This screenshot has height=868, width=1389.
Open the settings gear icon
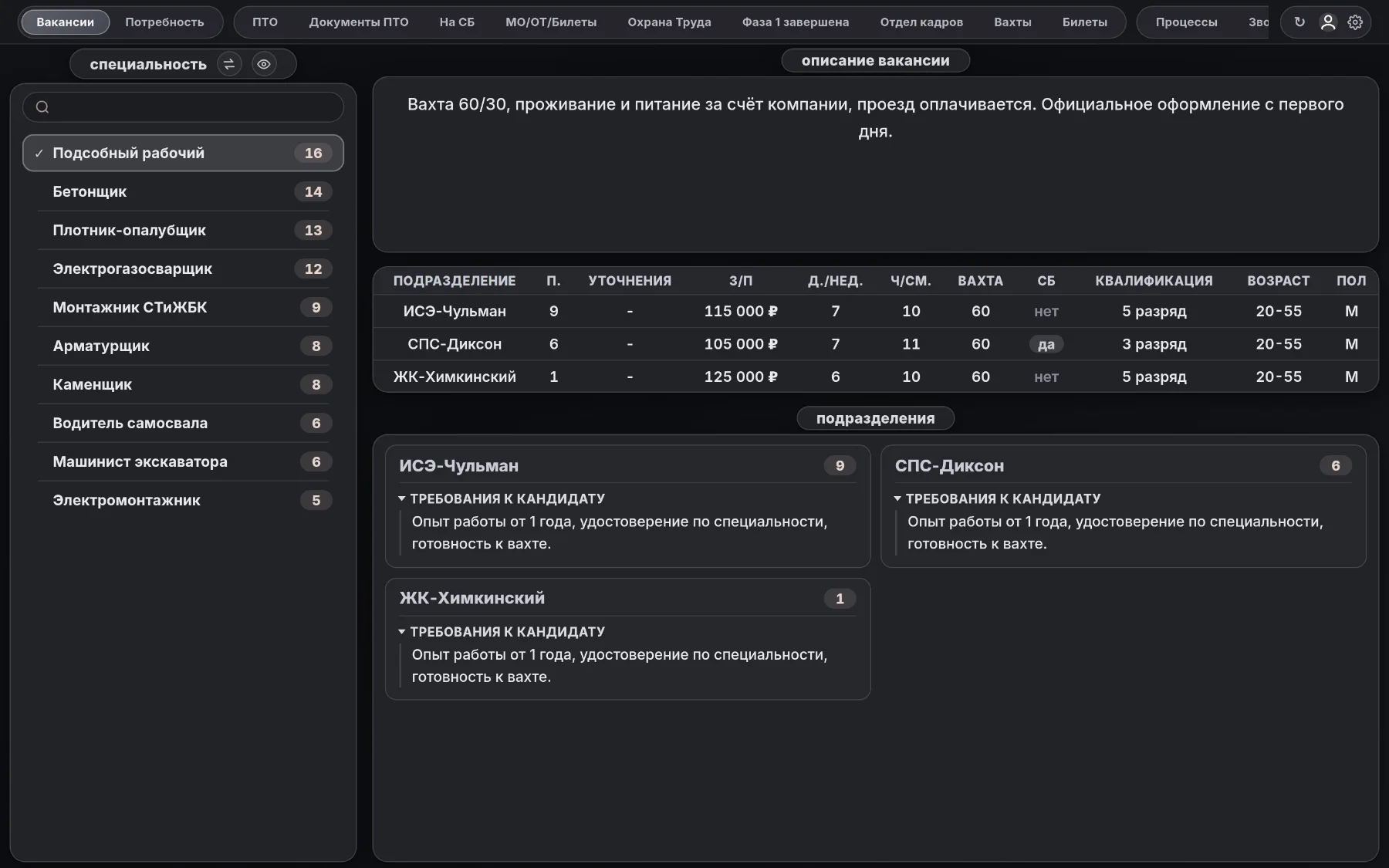point(1355,22)
